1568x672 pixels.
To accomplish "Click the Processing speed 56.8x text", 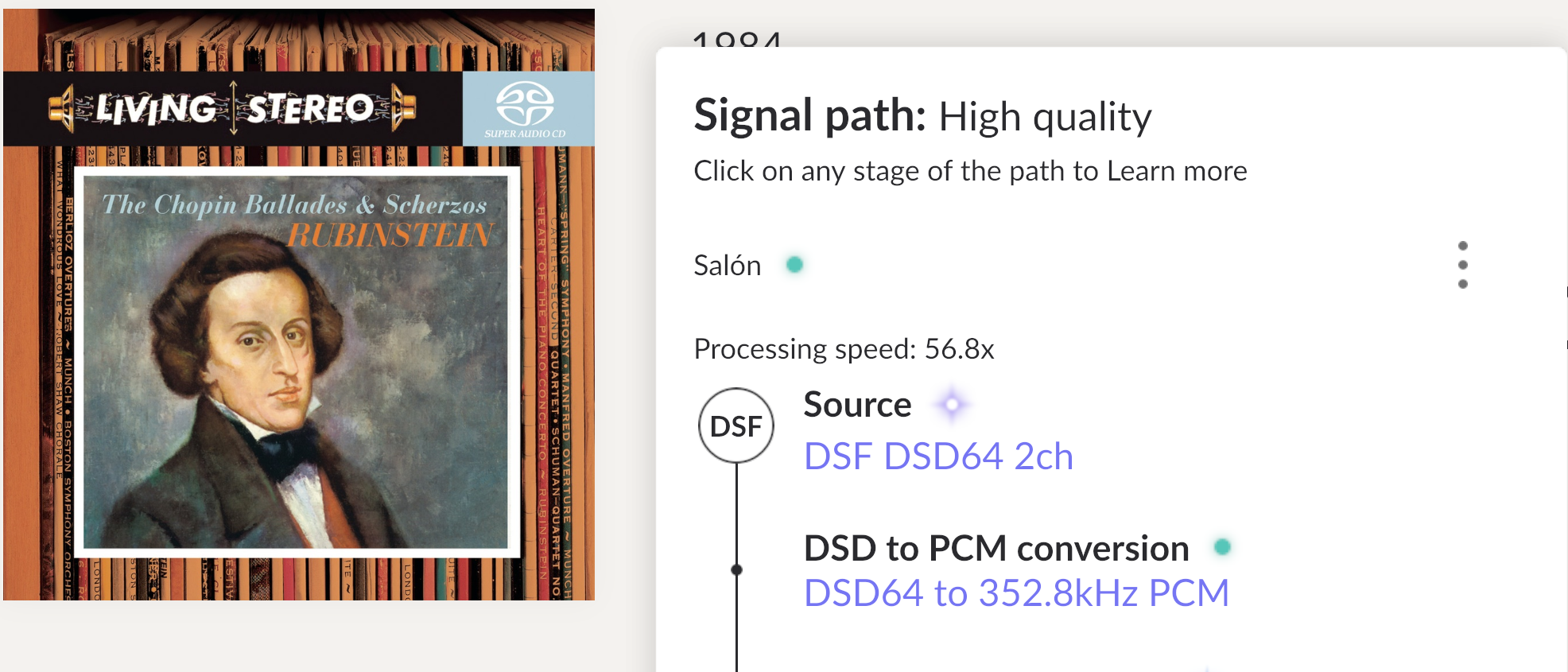I will coord(844,349).
